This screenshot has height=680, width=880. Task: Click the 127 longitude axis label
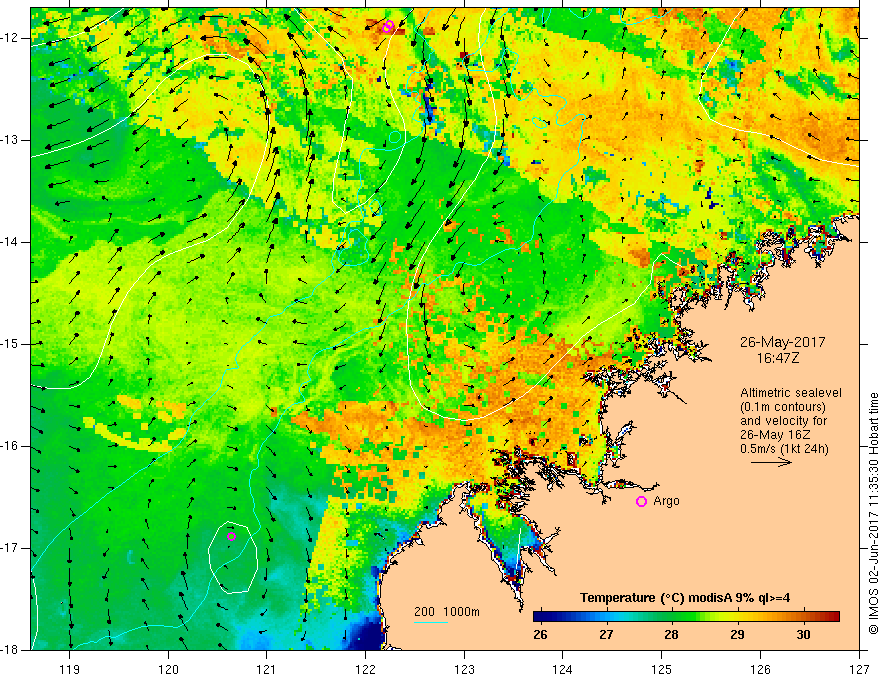click(x=859, y=669)
